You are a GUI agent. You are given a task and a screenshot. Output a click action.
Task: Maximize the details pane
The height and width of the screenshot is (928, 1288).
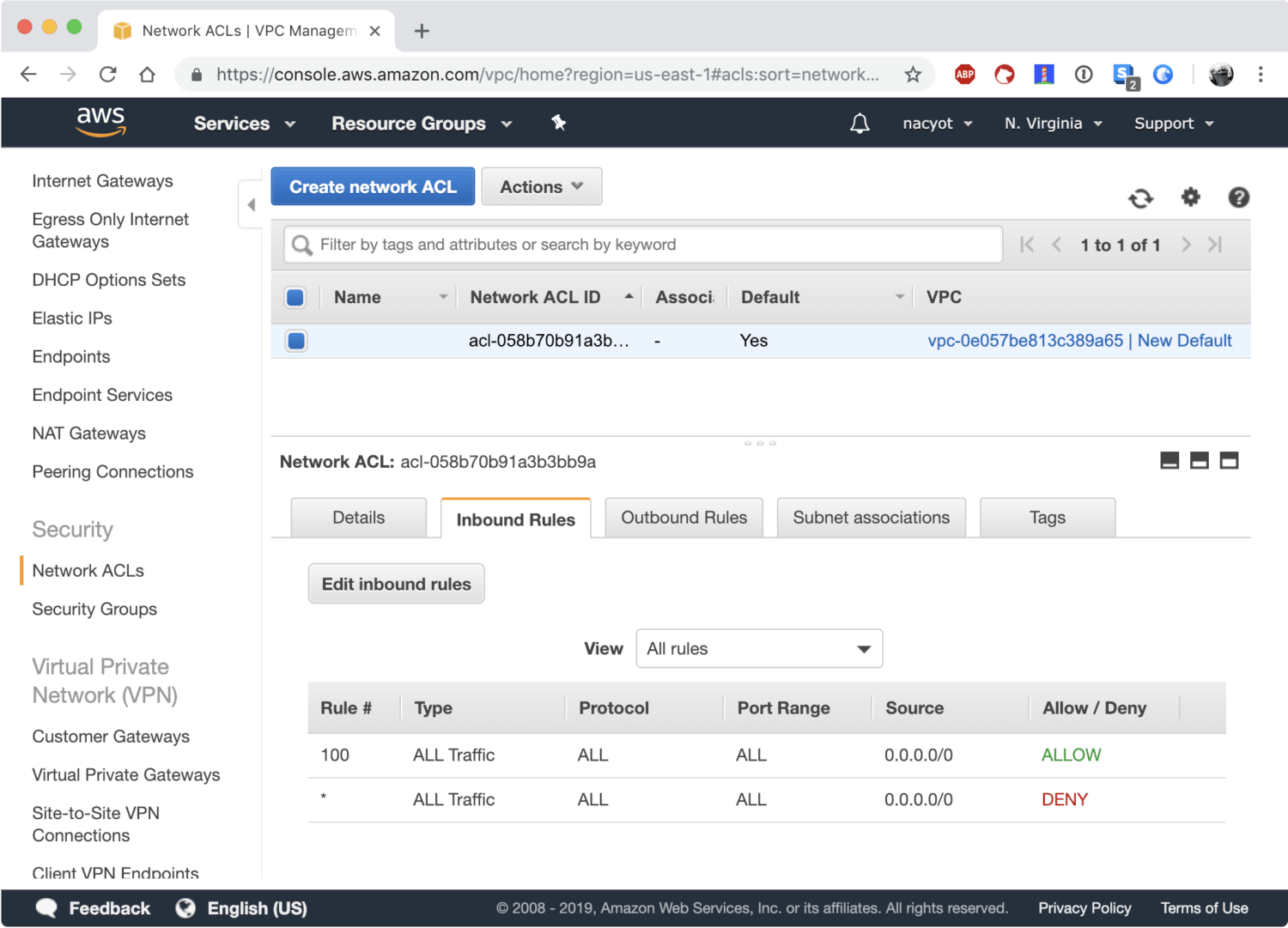(x=1230, y=461)
